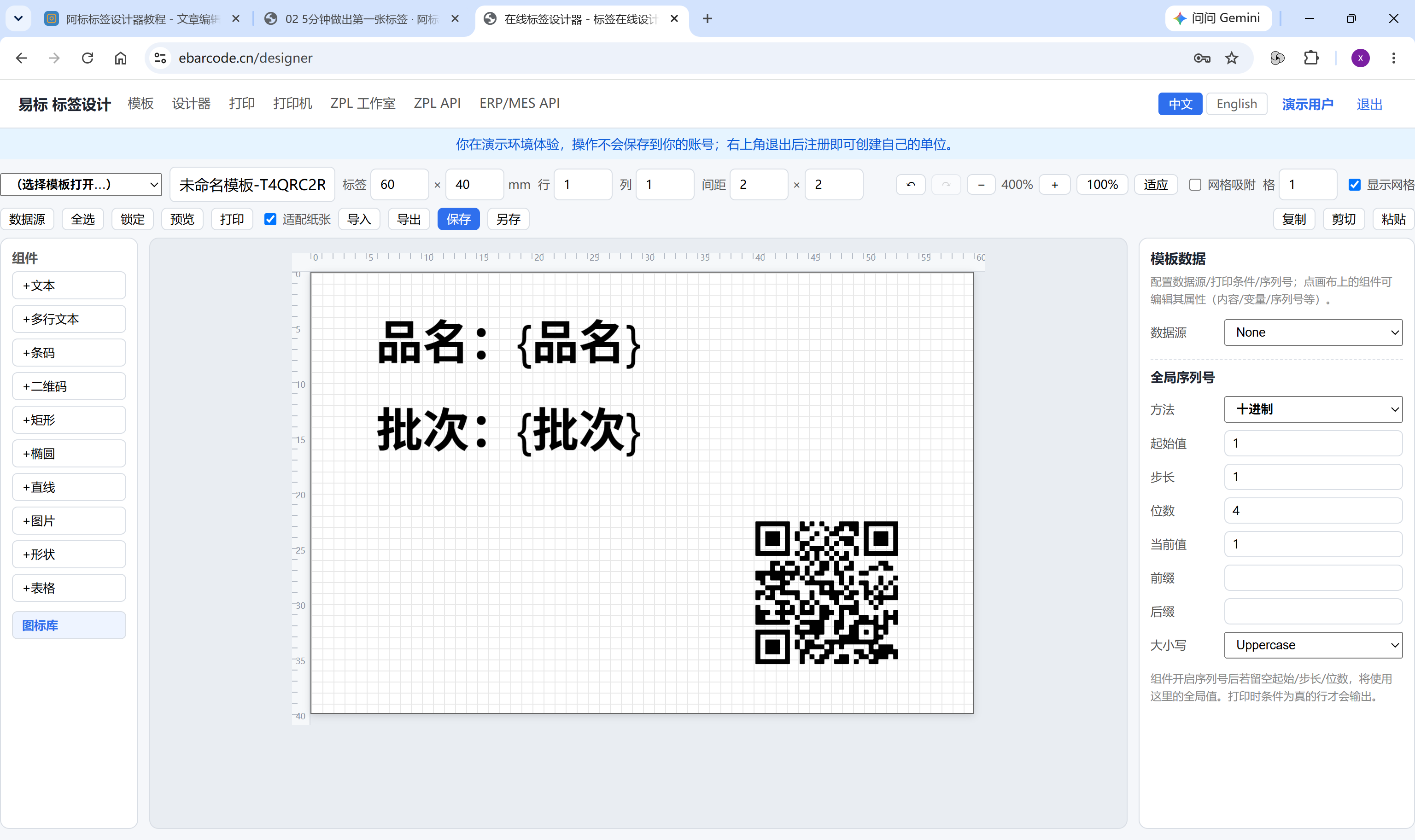Switch to the 02 5分钟做出第一张标签 tab
Viewport: 1415px width, 840px height.
tap(362, 19)
